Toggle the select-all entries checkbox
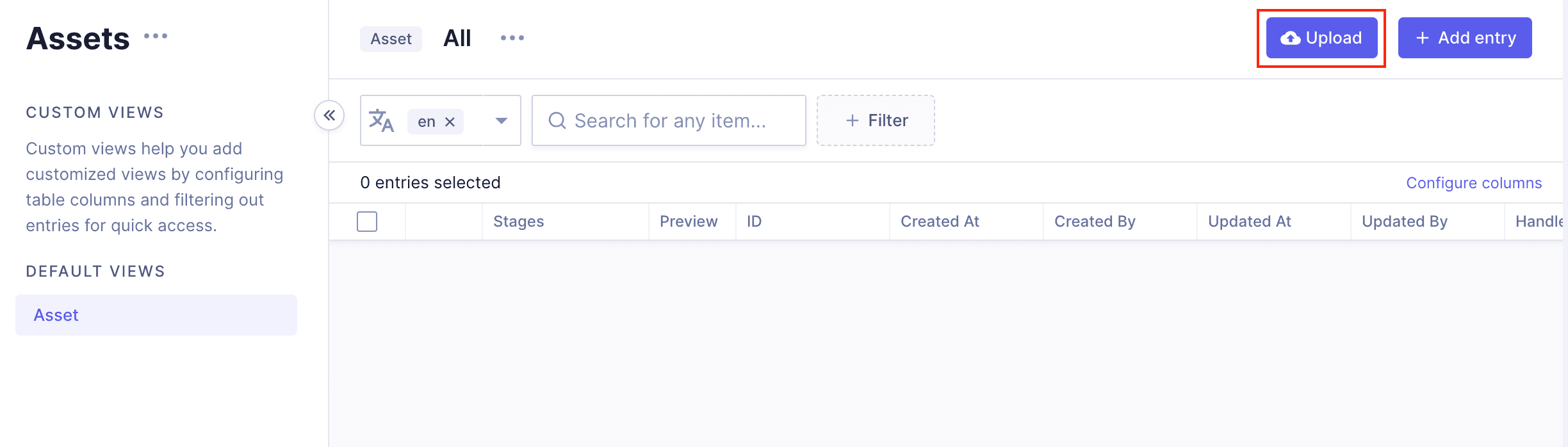The image size is (1568, 447). pos(368,221)
